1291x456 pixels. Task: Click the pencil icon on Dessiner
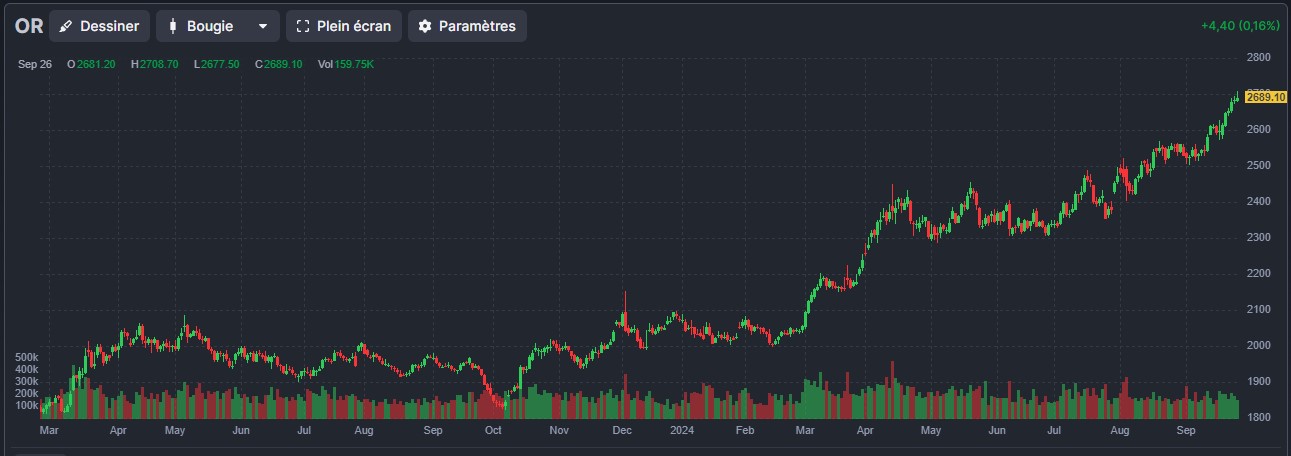click(x=67, y=26)
